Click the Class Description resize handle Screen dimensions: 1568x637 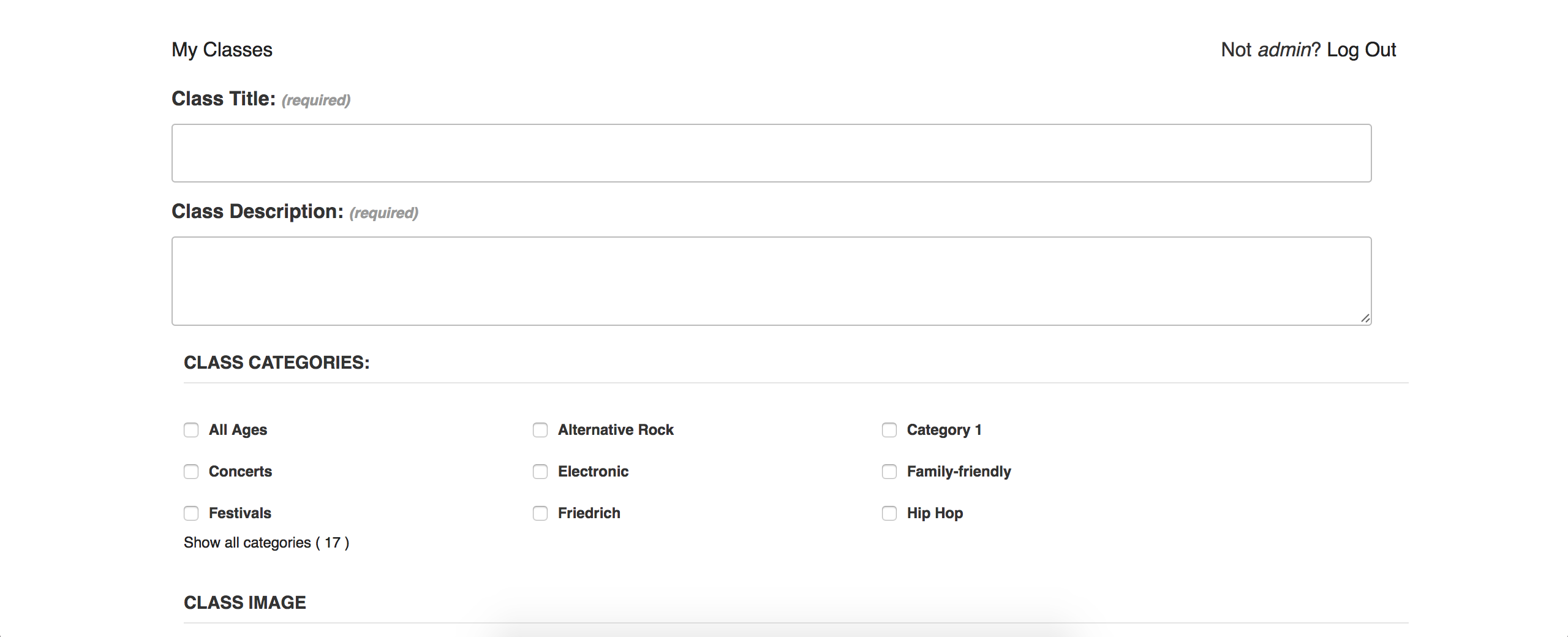(1365, 318)
